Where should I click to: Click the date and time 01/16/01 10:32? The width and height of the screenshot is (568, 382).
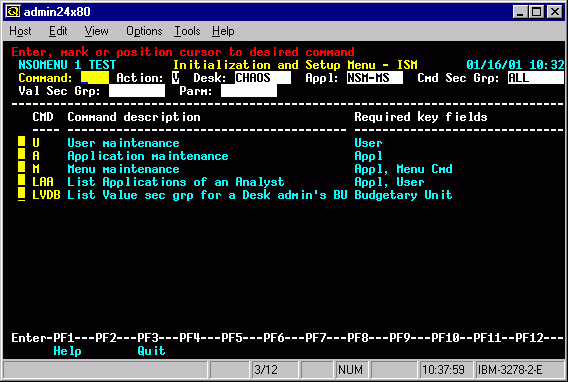click(515, 65)
